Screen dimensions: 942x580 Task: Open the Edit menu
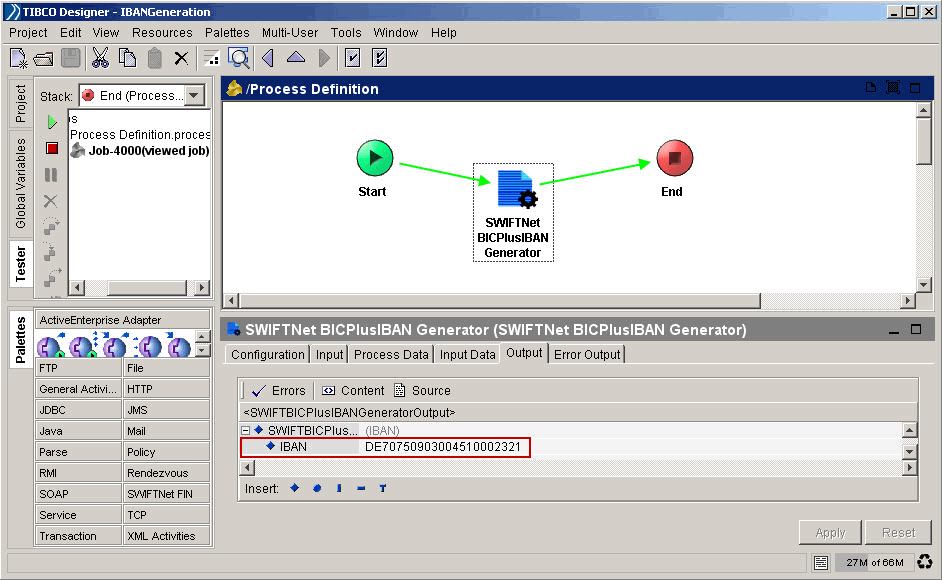70,32
